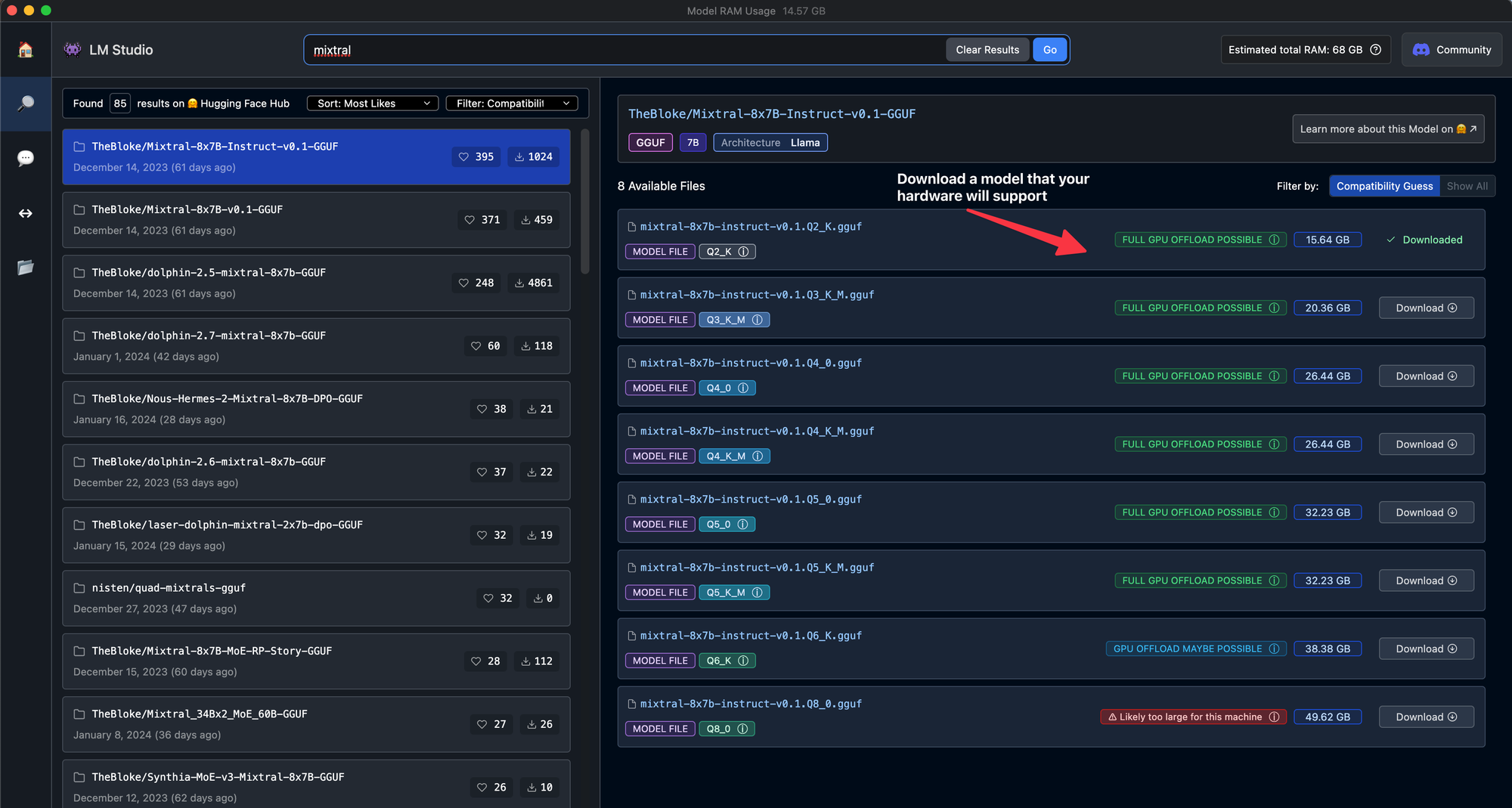The width and height of the screenshot is (1512, 808).
Task: Click the mixtral search input field
Action: (624, 50)
